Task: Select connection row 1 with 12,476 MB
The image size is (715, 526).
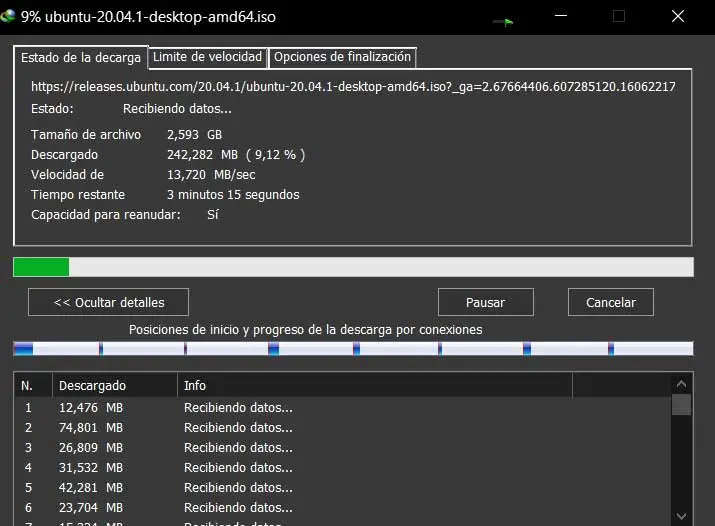Action: pos(342,407)
